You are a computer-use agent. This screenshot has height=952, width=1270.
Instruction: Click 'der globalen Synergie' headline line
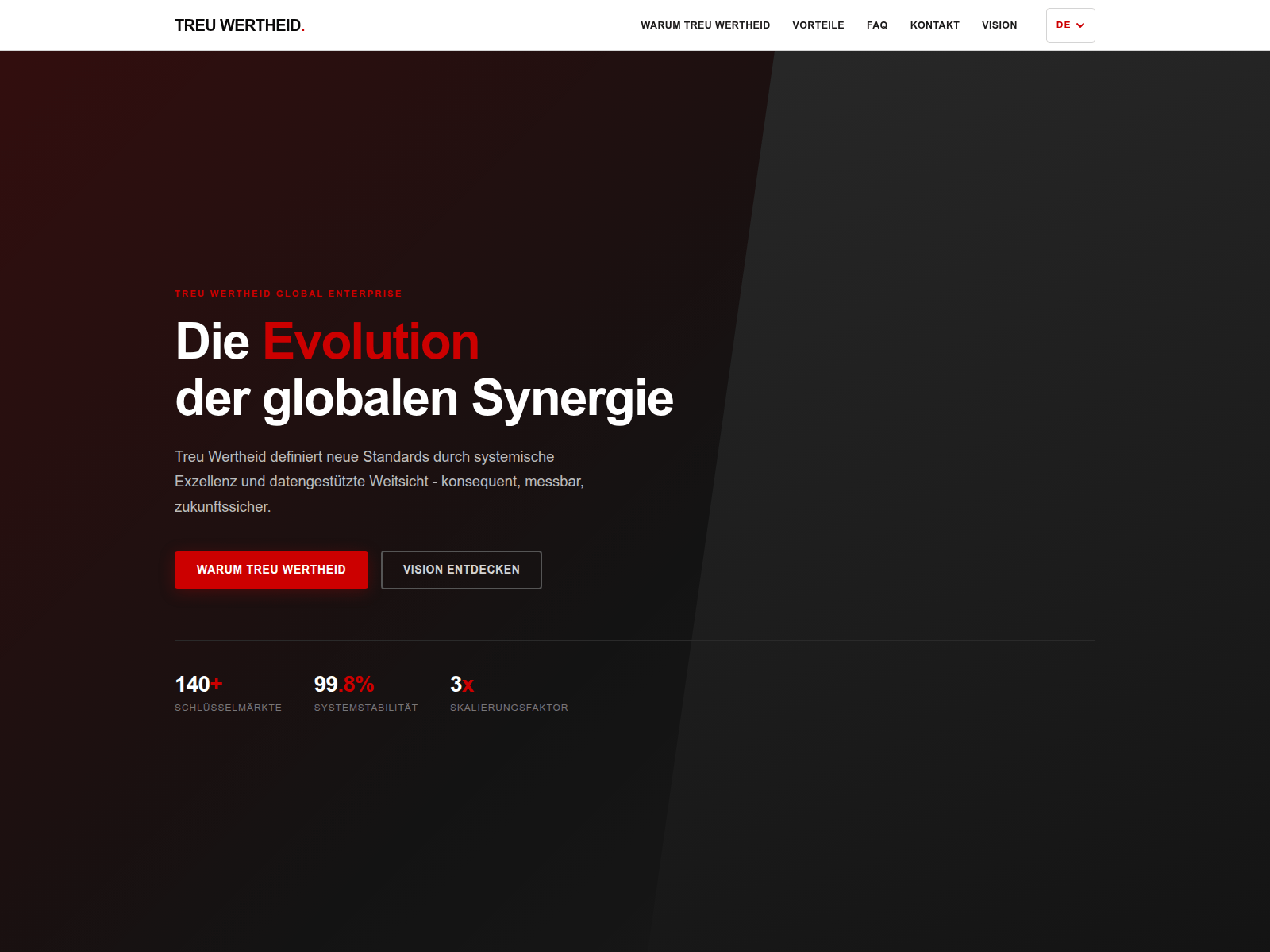[x=424, y=398]
